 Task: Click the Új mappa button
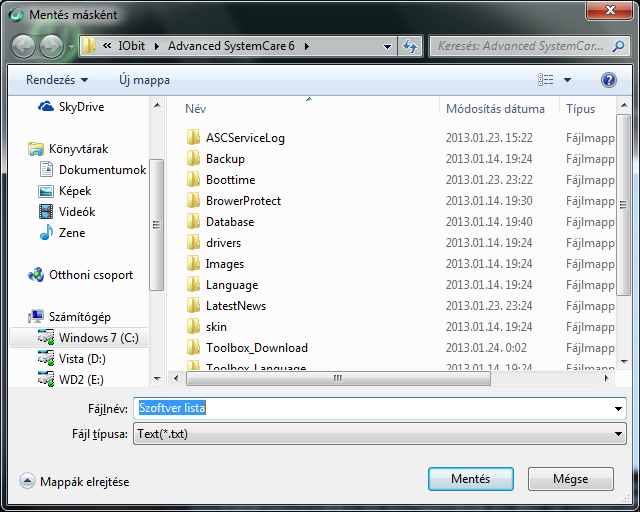tap(144, 80)
